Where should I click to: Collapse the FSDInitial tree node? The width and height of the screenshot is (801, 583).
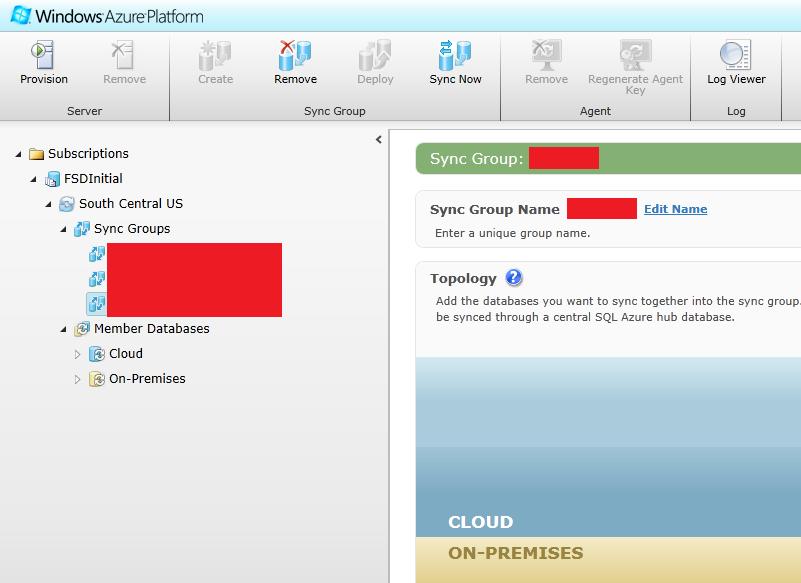33,179
